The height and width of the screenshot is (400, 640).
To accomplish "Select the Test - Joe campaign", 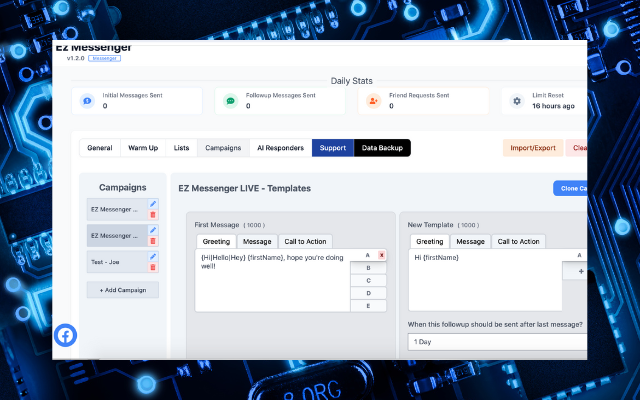I will (117, 262).
